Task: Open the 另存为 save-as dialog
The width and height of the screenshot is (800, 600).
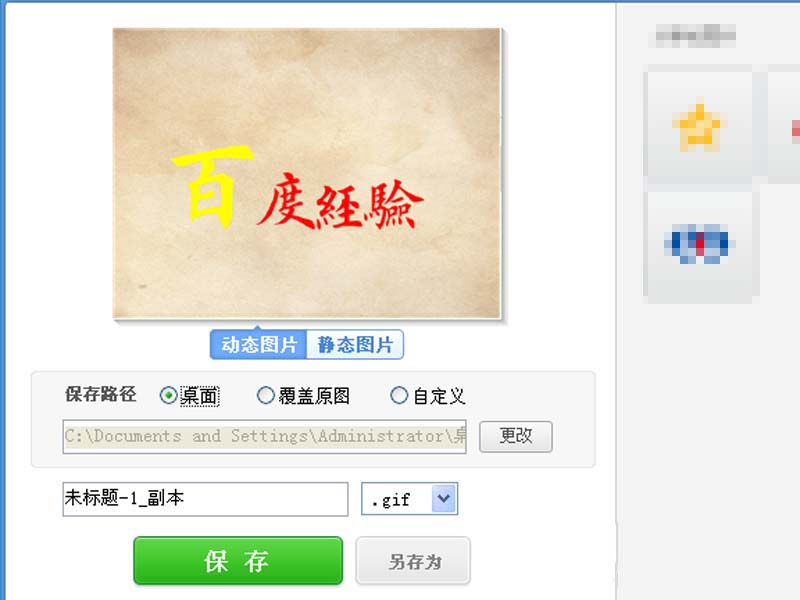Action: pyautogui.click(x=413, y=561)
